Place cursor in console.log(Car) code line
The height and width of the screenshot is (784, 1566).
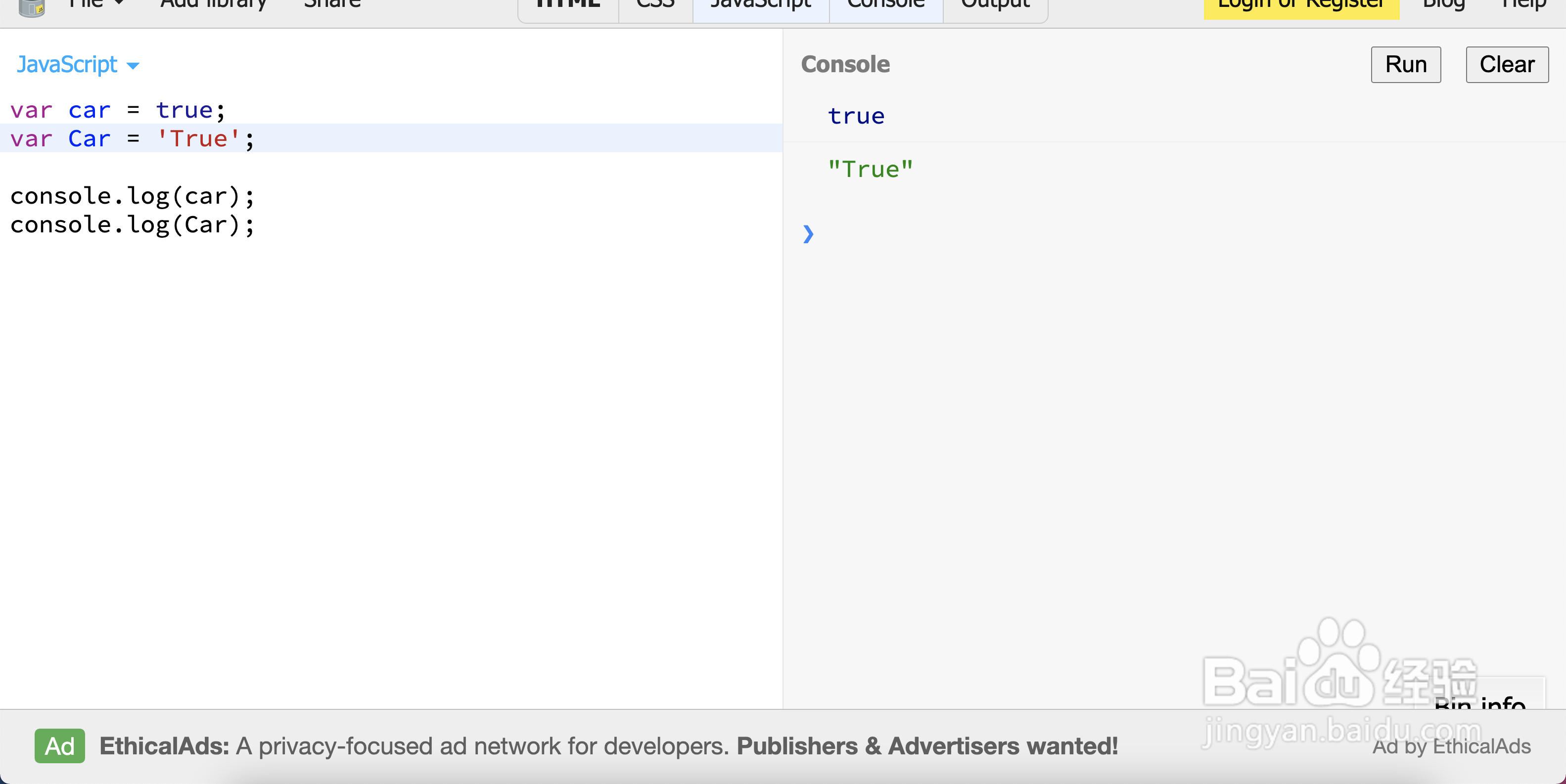(x=132, y=225)
